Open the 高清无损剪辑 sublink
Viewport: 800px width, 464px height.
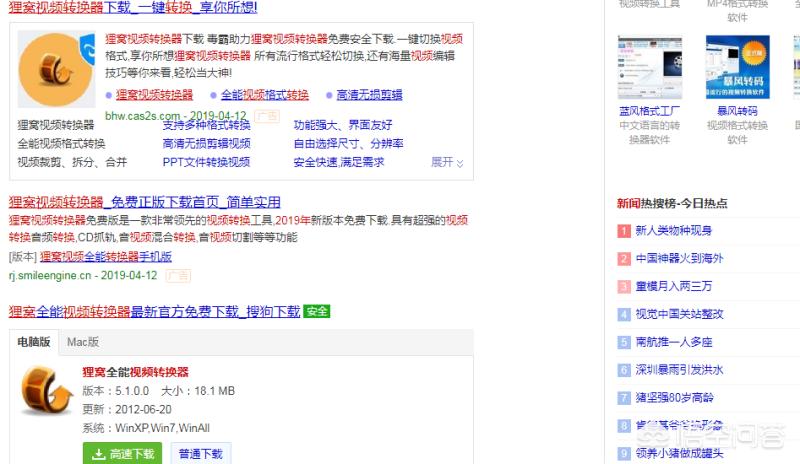click(369, 94)
